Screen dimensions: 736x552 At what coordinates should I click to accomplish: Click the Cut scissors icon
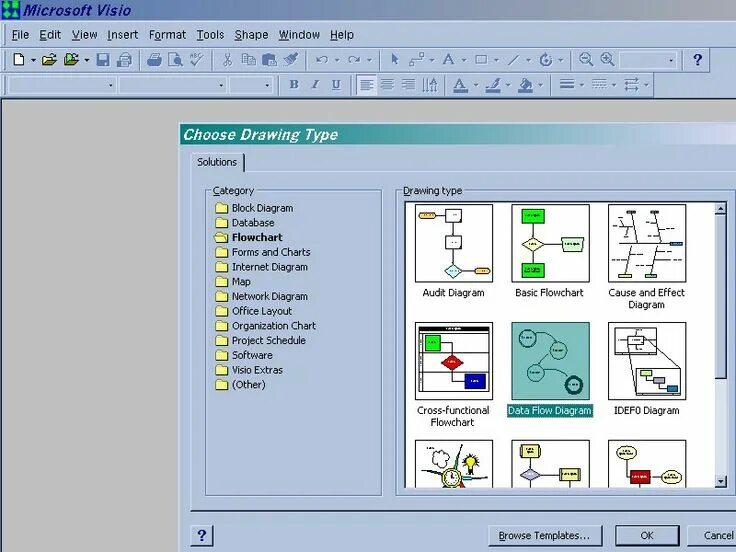coord(227,60)
